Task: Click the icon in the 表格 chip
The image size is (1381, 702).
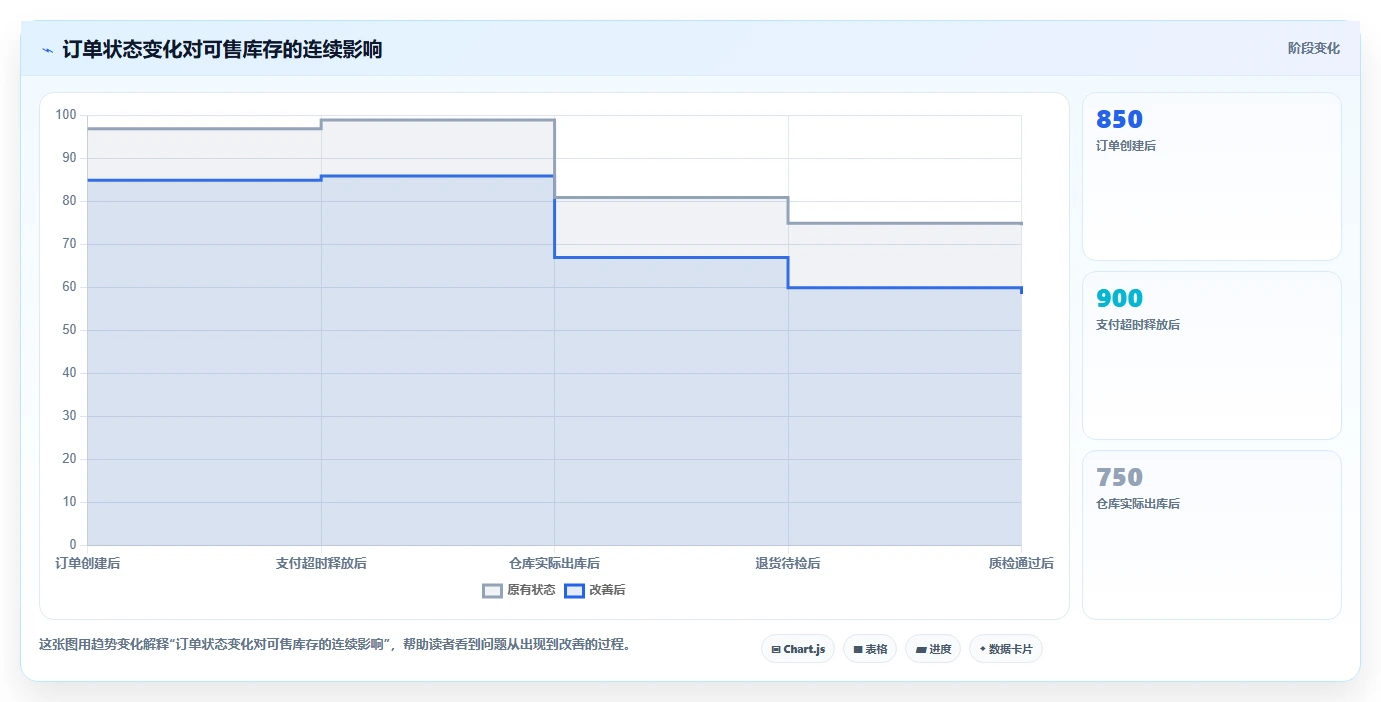Action: [x=858, y=650]
